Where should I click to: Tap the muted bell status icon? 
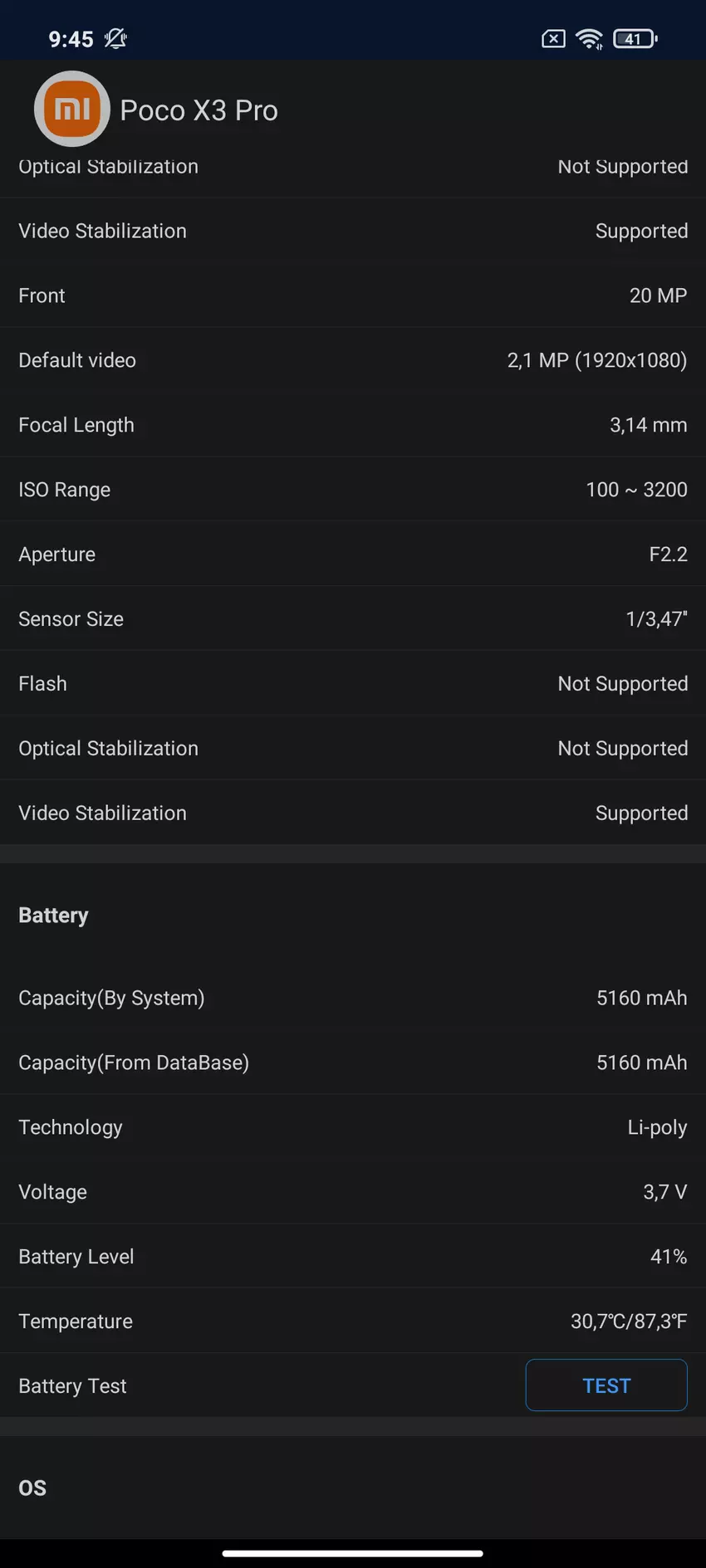115,38
